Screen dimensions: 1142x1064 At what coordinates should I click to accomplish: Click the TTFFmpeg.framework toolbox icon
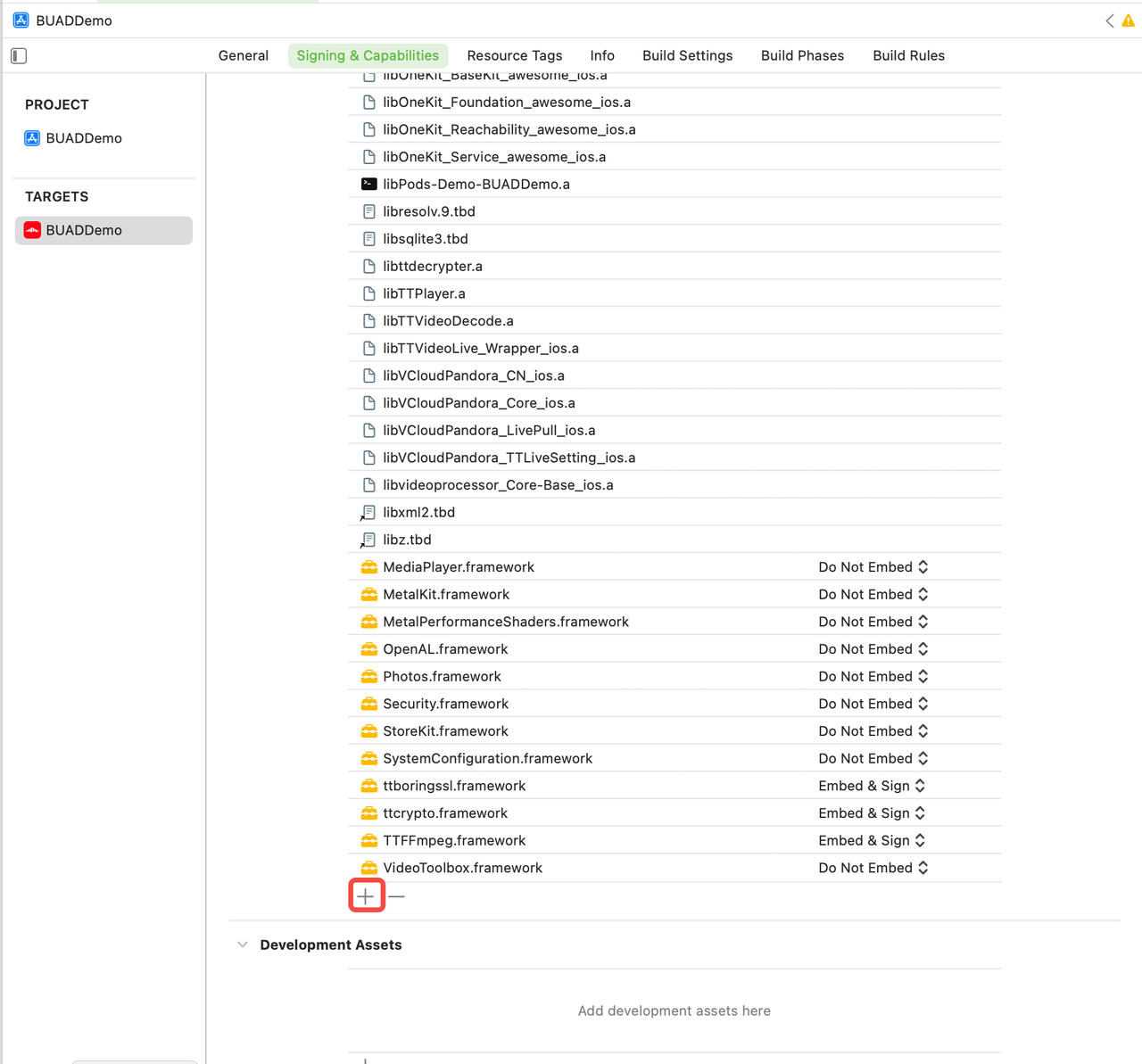coord(368,840)
